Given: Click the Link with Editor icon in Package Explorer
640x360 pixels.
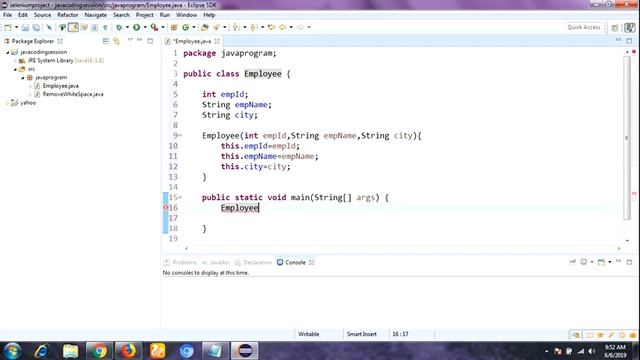Looking at the screenshot, I should tap(116, 41).
